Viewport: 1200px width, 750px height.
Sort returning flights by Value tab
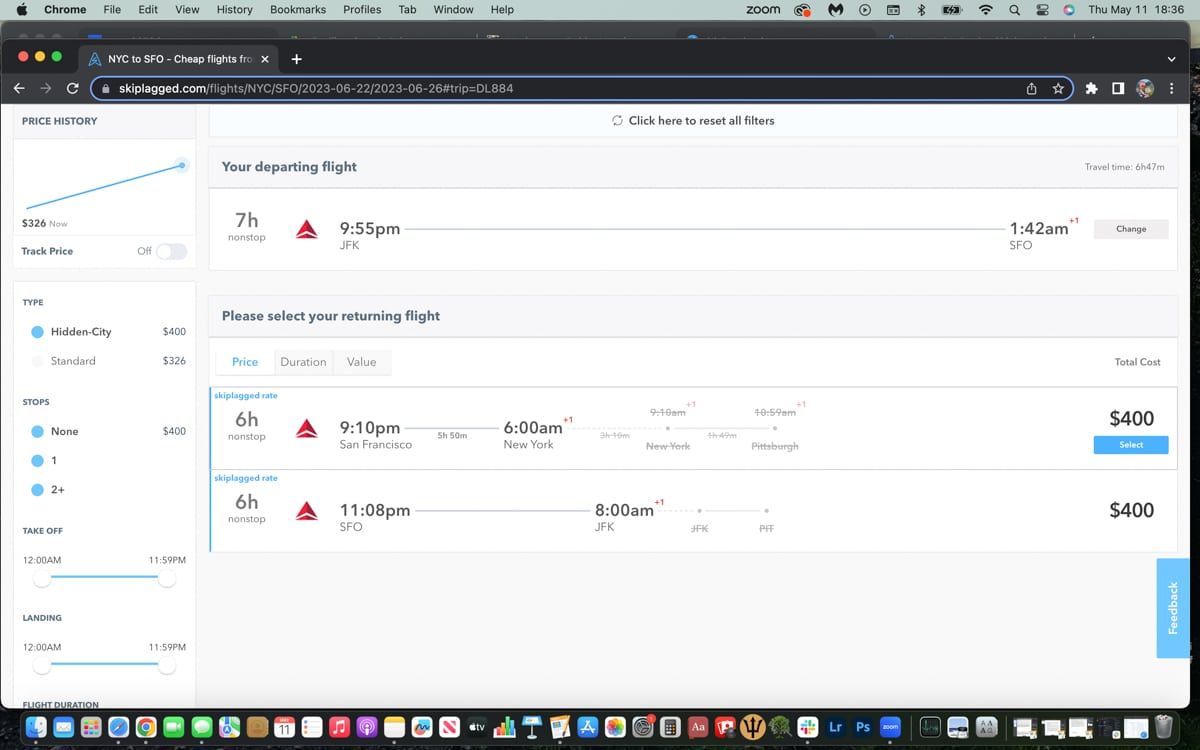coord(361,362)
